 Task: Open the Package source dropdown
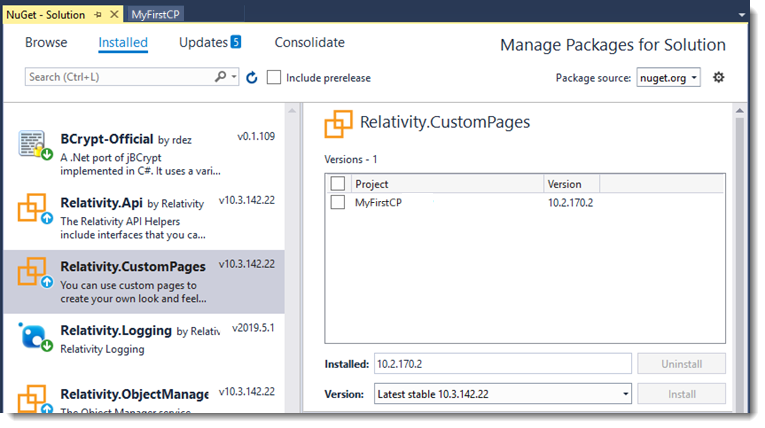[668, 78]
